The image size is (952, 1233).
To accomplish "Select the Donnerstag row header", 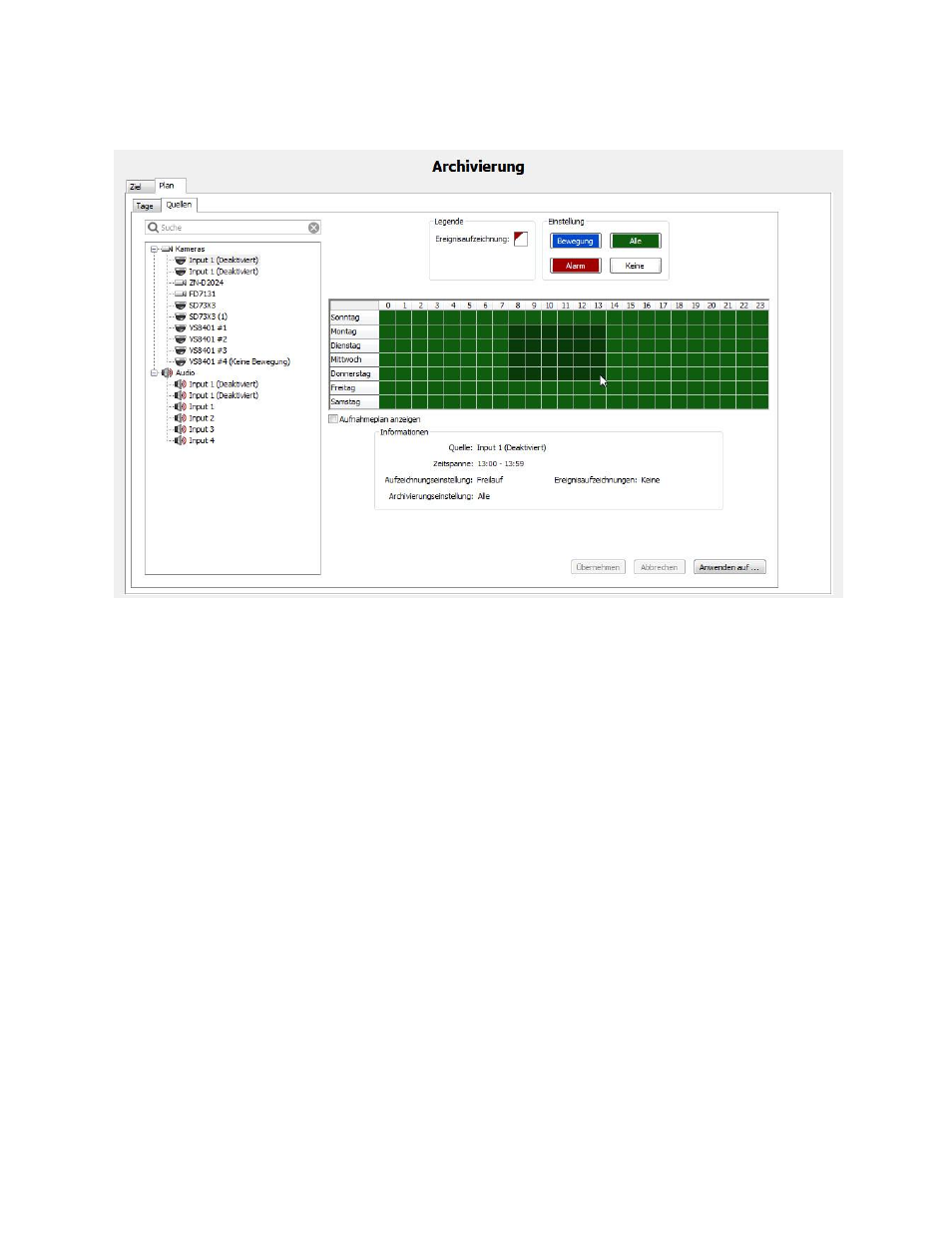I will [354, 373].
